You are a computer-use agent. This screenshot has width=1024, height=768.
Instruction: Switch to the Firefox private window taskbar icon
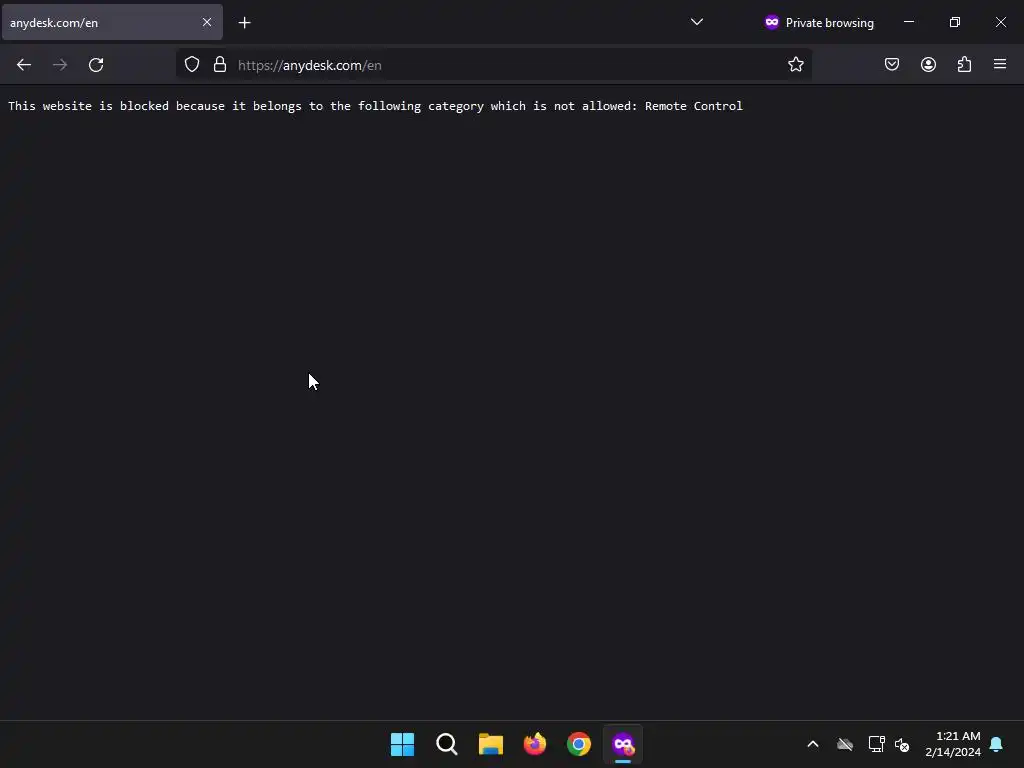pos(623,744)
